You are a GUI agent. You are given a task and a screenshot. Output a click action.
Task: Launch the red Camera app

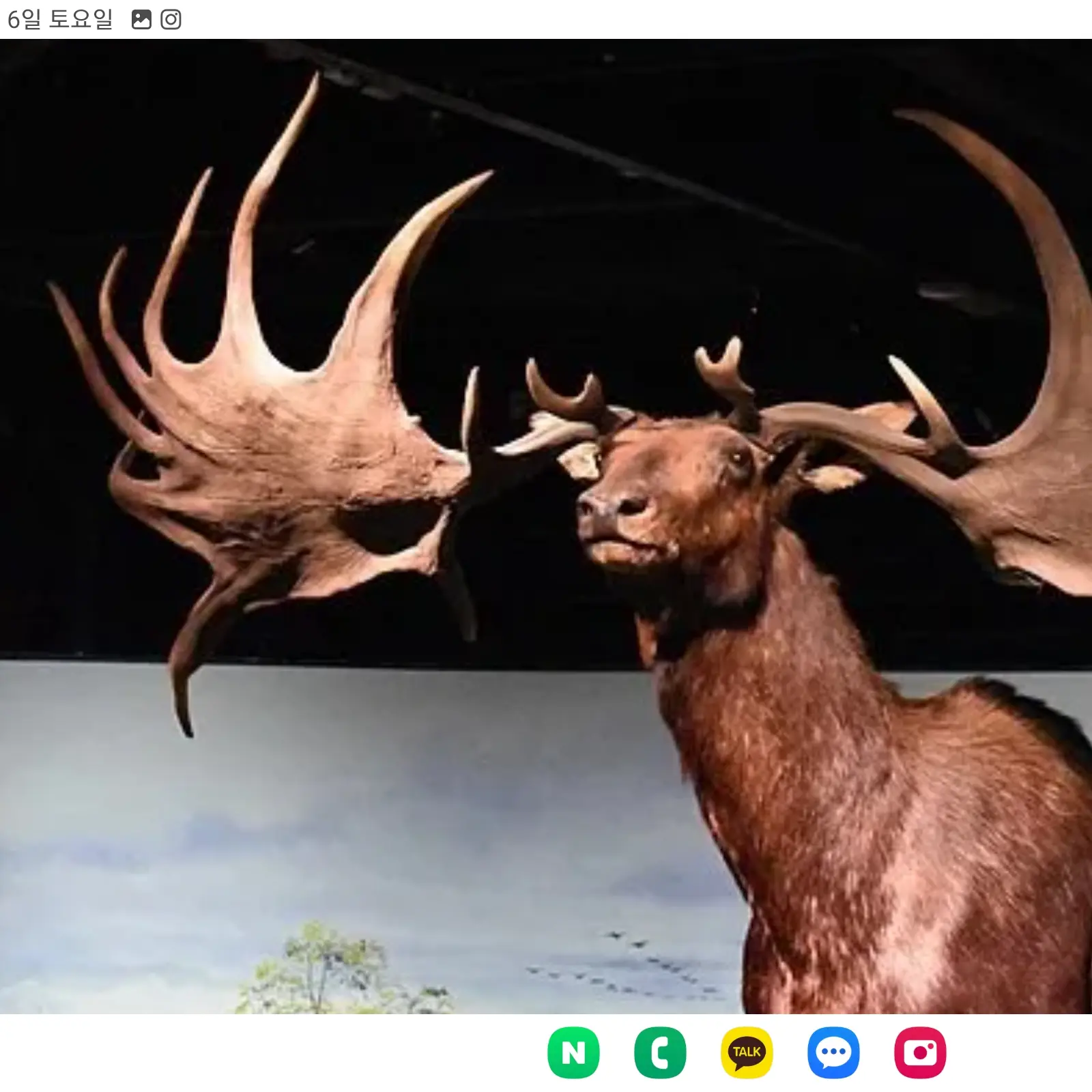pyautogui.click(x=920, y=1052)
